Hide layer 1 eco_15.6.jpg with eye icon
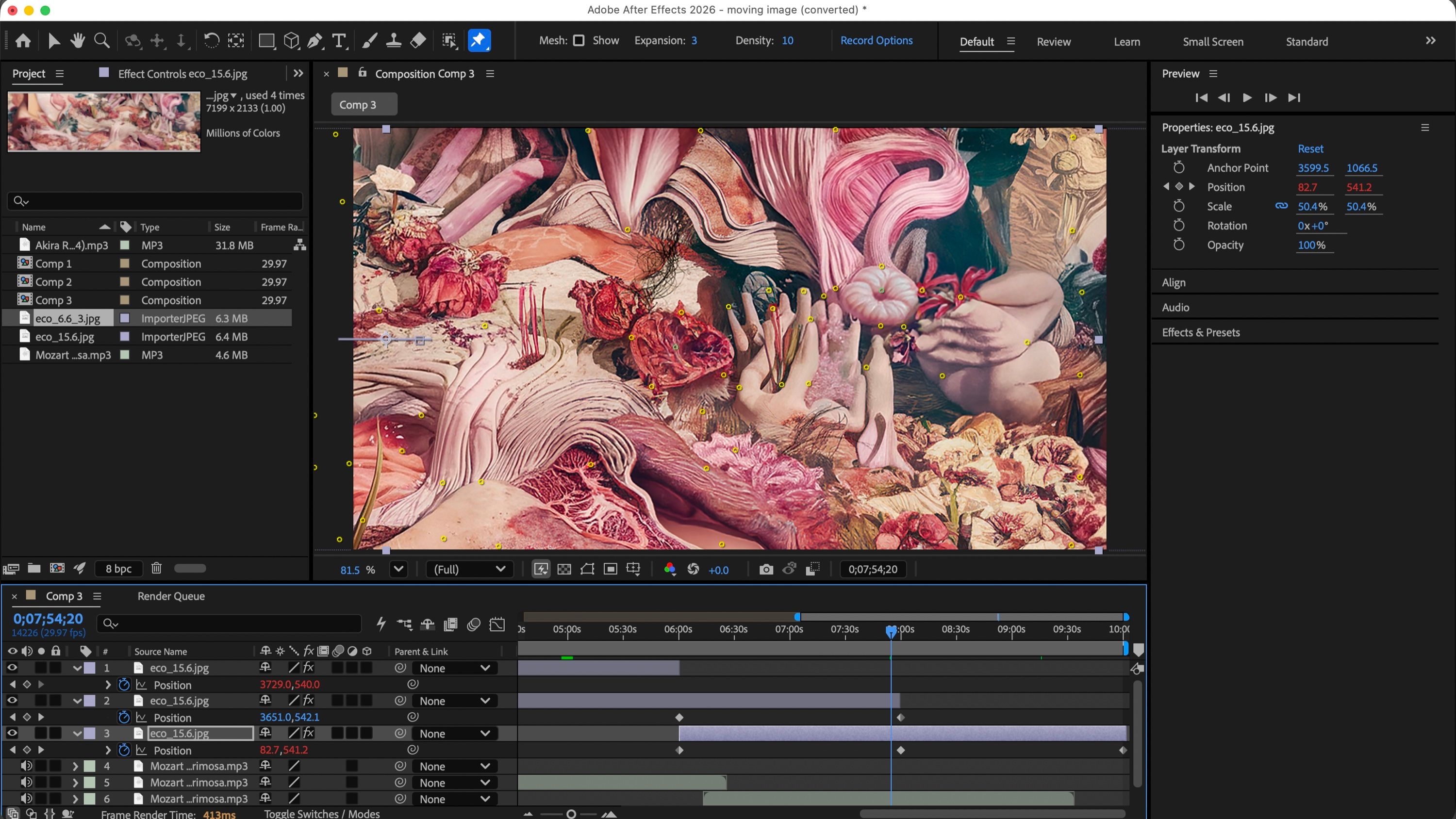This screenshot has height=819, width=1456. pyautogui.click(x=12, y=668)
